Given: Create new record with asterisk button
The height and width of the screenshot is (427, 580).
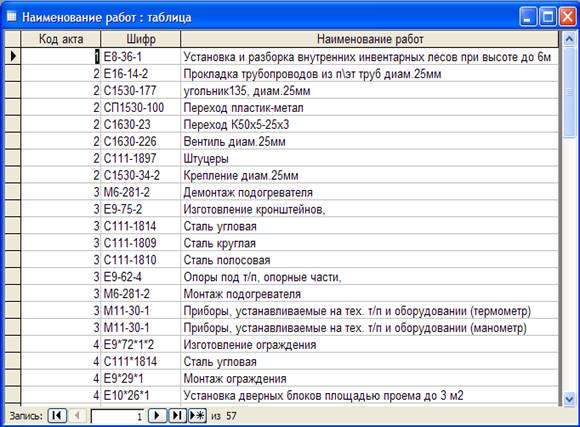Looking at the screenshot, I should point(197,415).
